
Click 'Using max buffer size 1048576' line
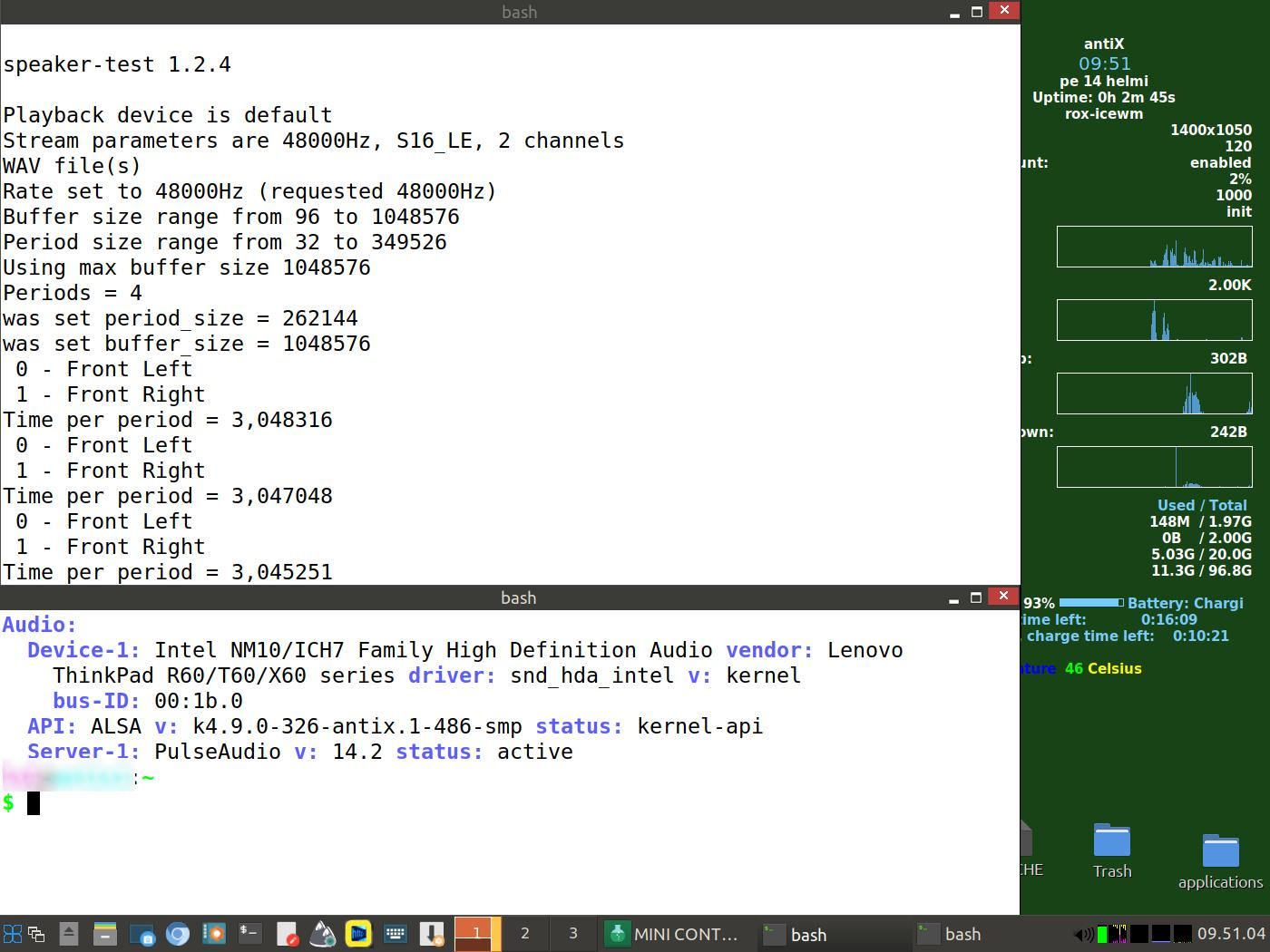[x=187, y=267]
